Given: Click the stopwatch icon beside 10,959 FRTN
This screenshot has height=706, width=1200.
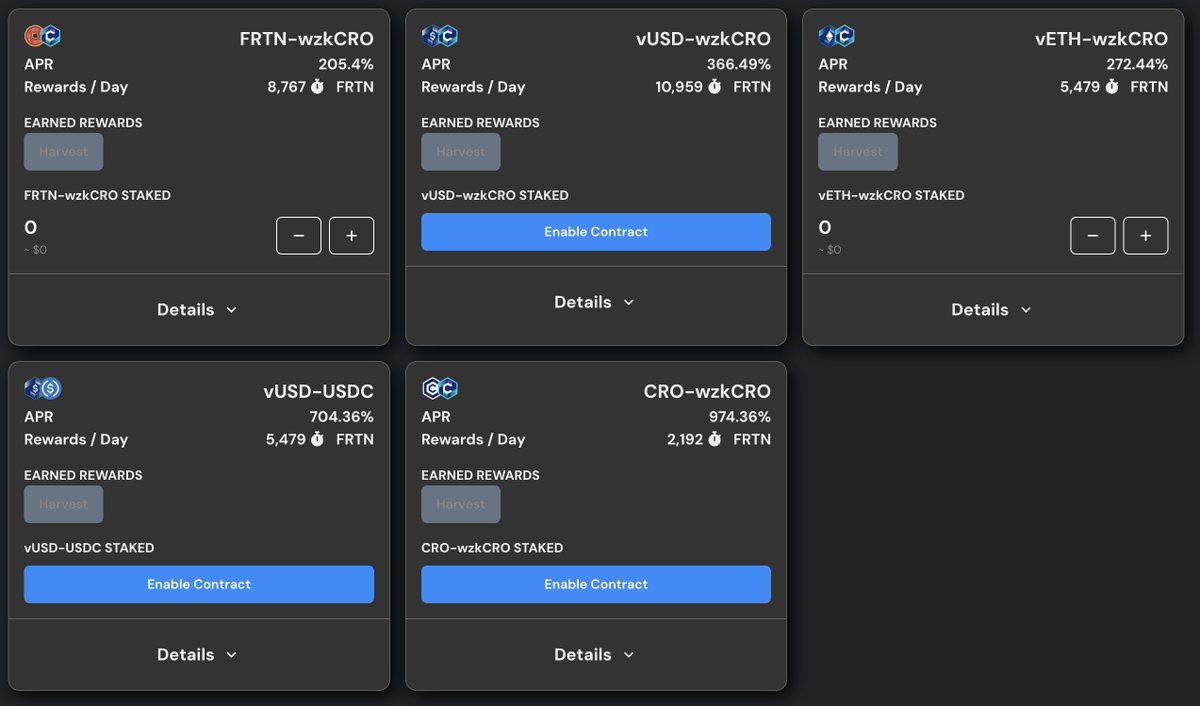Looking at the screenshot, I should [714, 87].
